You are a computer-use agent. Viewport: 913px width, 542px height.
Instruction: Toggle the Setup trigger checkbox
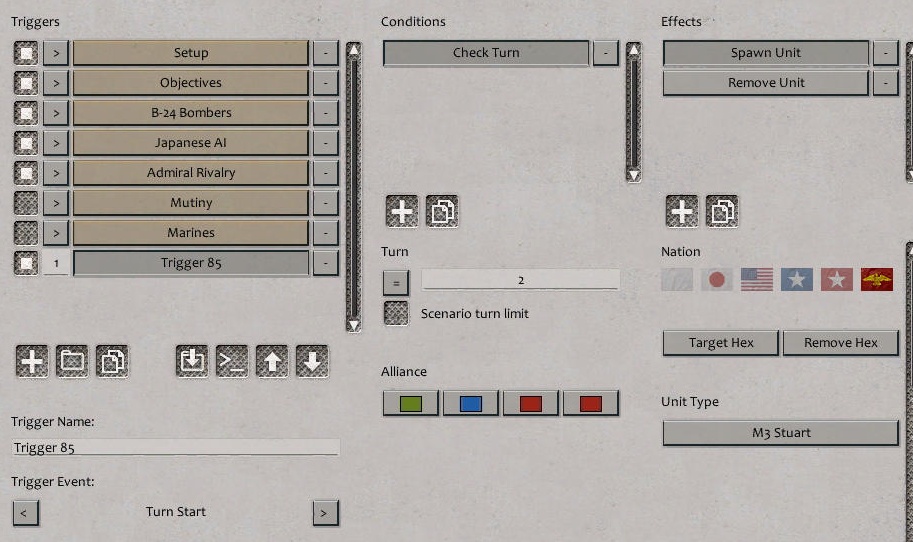click(26, 53)
